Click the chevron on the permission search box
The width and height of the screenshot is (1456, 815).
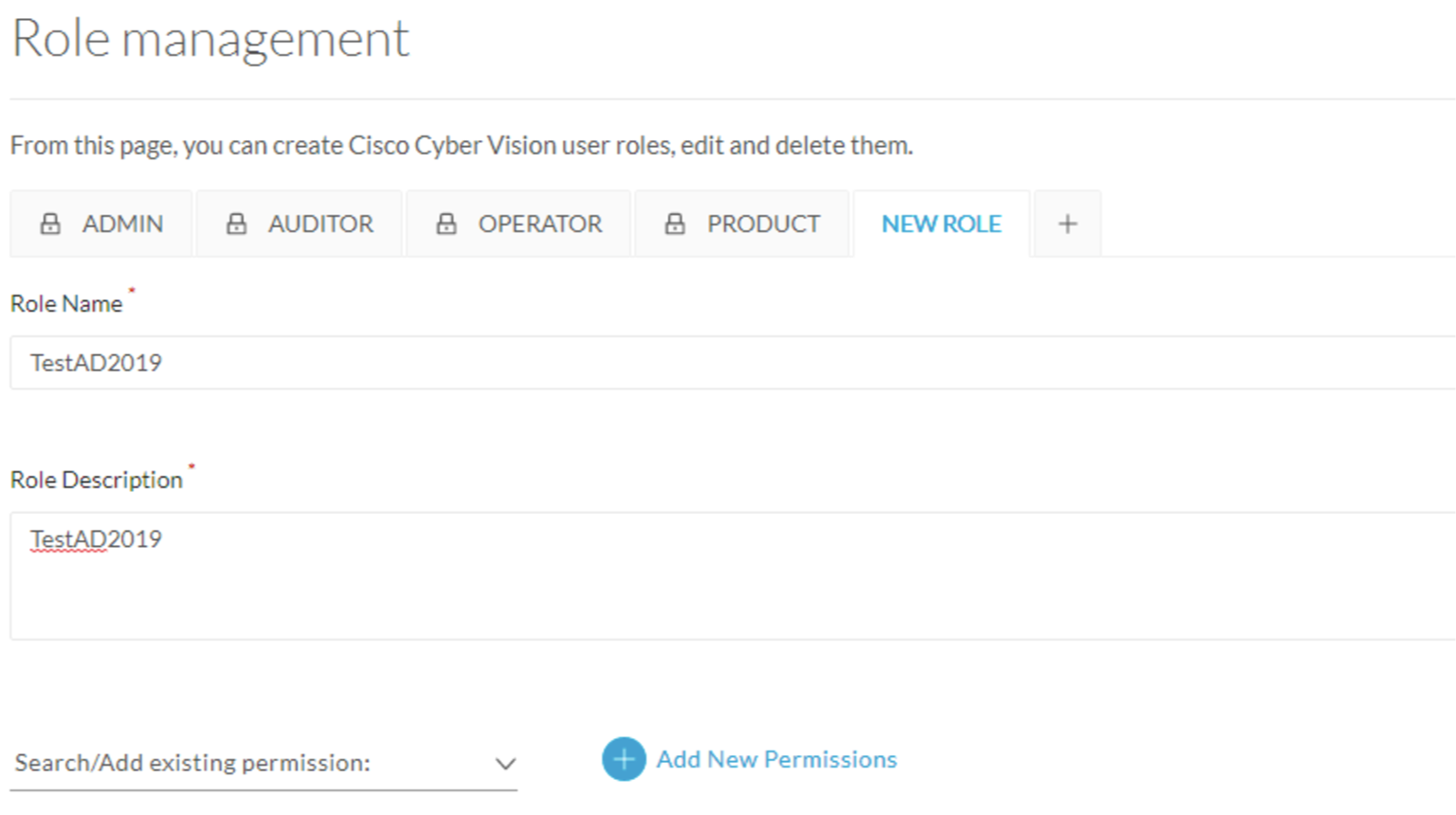click(505, 763)
